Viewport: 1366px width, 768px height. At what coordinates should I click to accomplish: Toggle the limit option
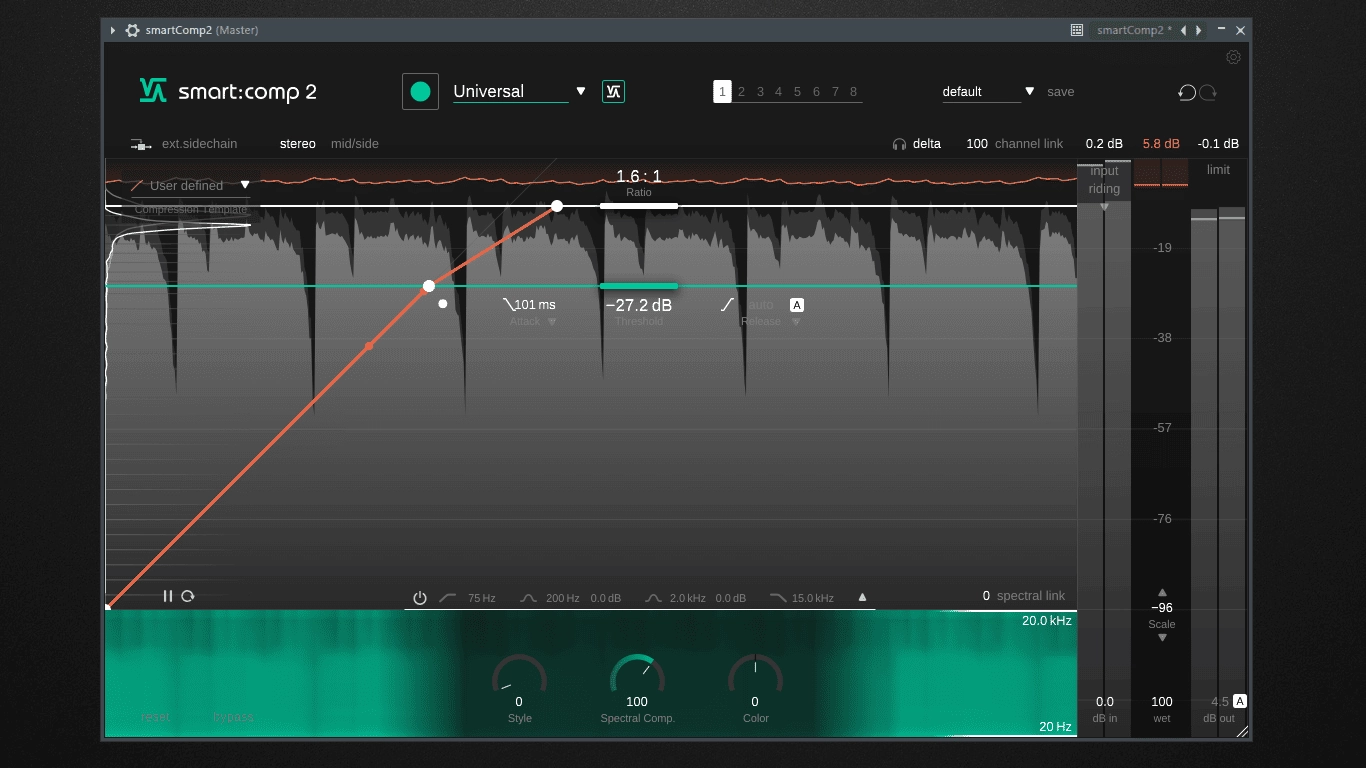(x=1218, y=170)
